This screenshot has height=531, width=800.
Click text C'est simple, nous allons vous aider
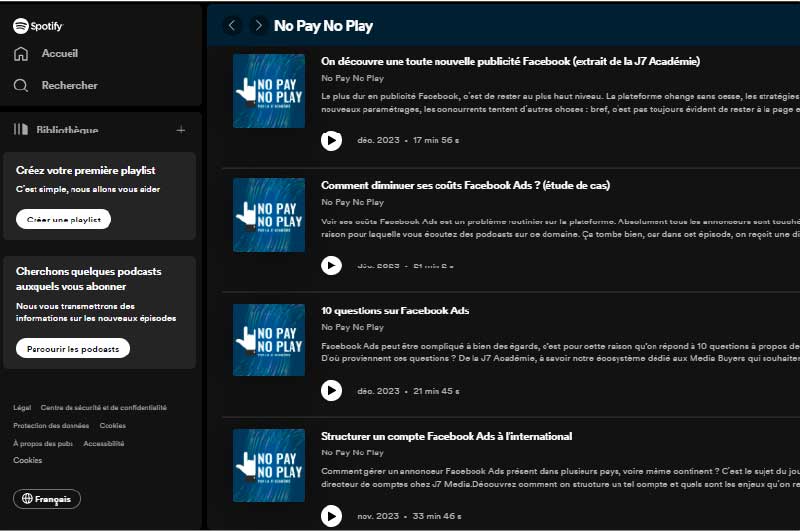(x=88, y=189)
